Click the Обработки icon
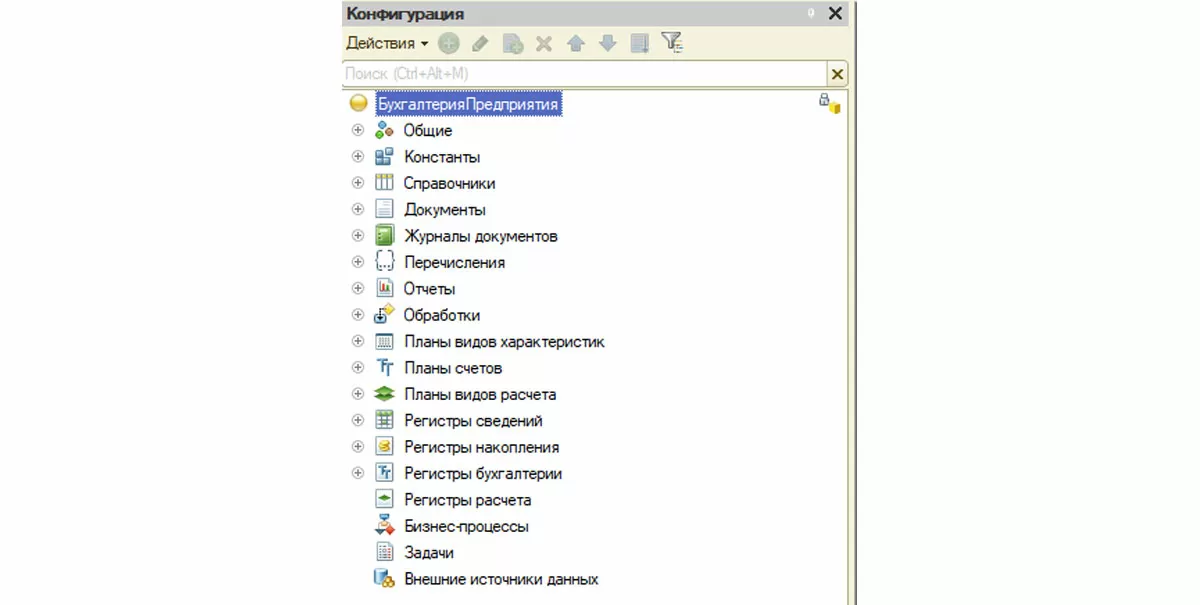Screen dimensions: 1200x605 point(384,314)
